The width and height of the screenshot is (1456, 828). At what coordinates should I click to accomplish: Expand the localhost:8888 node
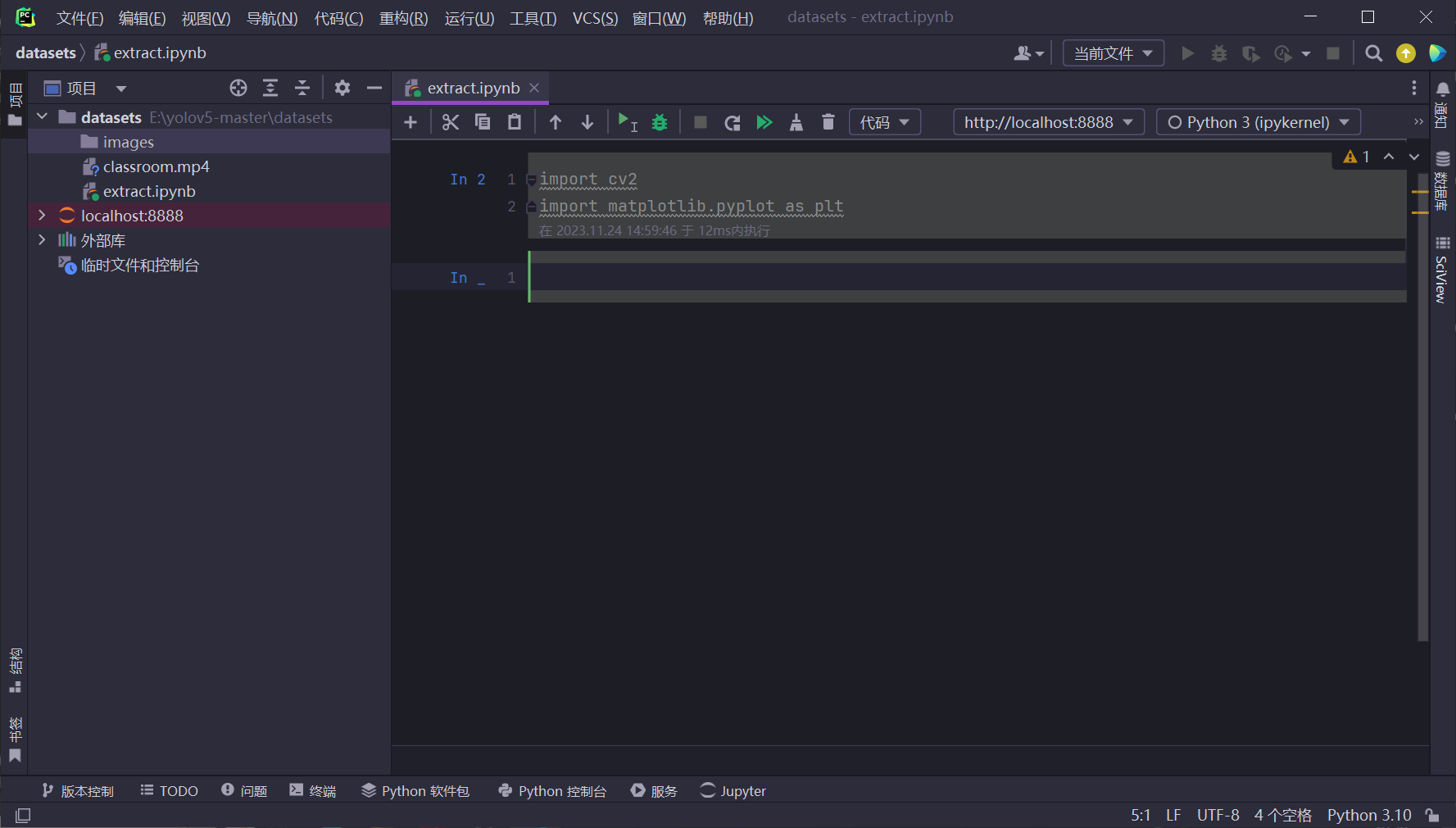click(x=43, y=216)
